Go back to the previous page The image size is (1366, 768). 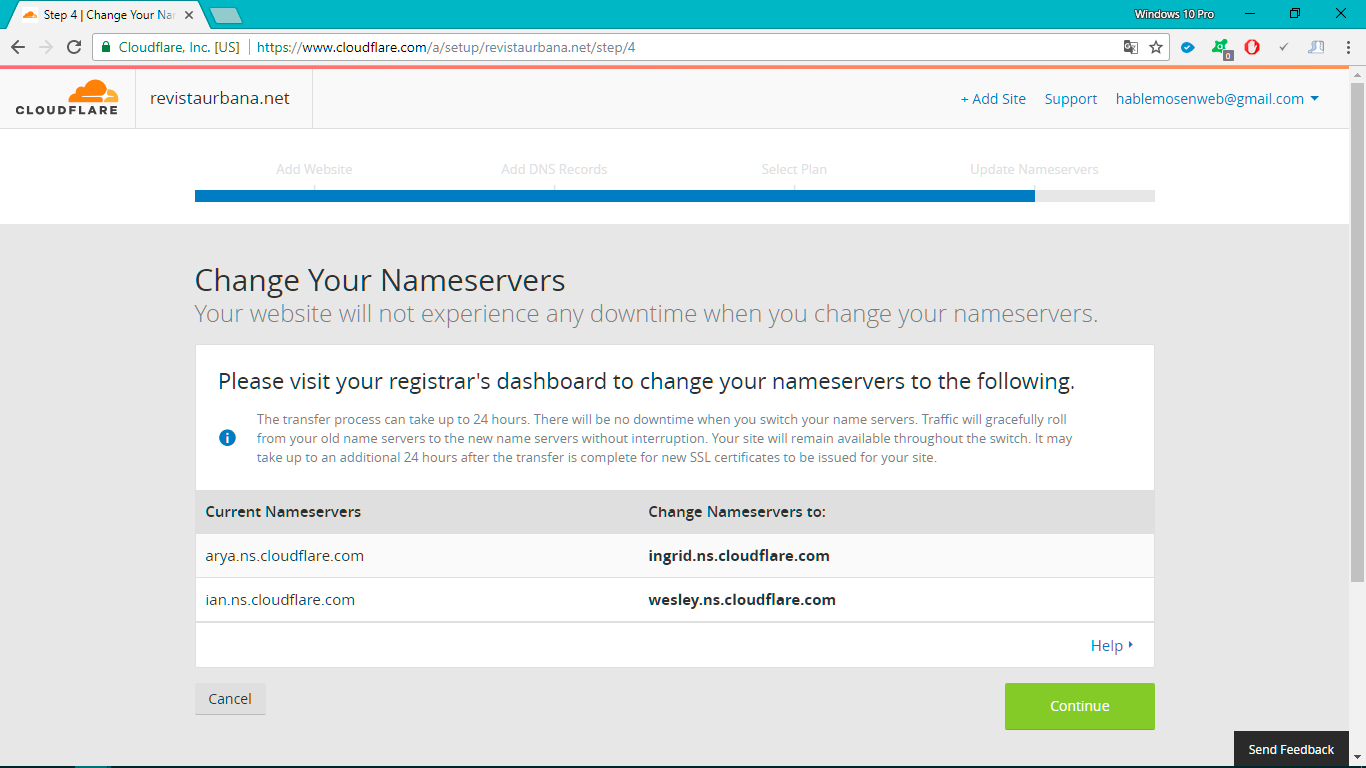[x=18, y=47]
